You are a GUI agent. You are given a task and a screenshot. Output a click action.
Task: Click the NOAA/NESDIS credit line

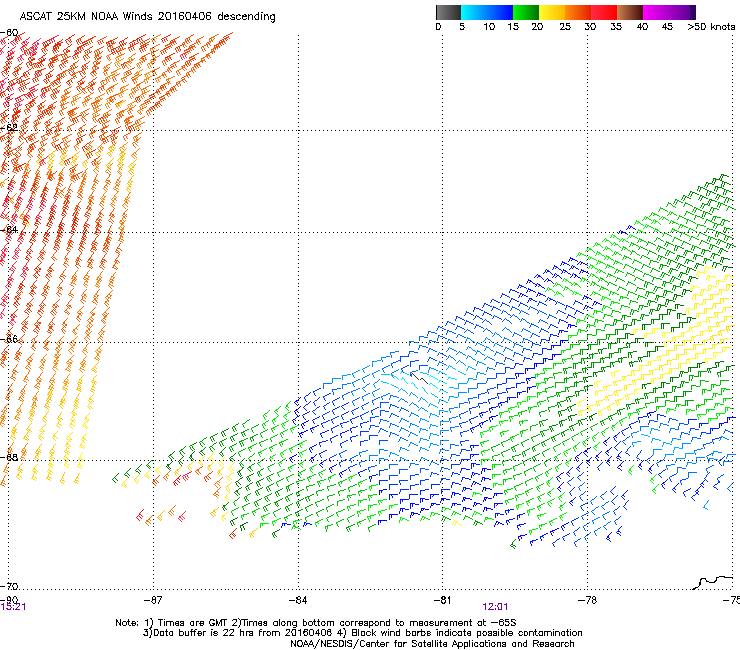[x=432, y=644]
